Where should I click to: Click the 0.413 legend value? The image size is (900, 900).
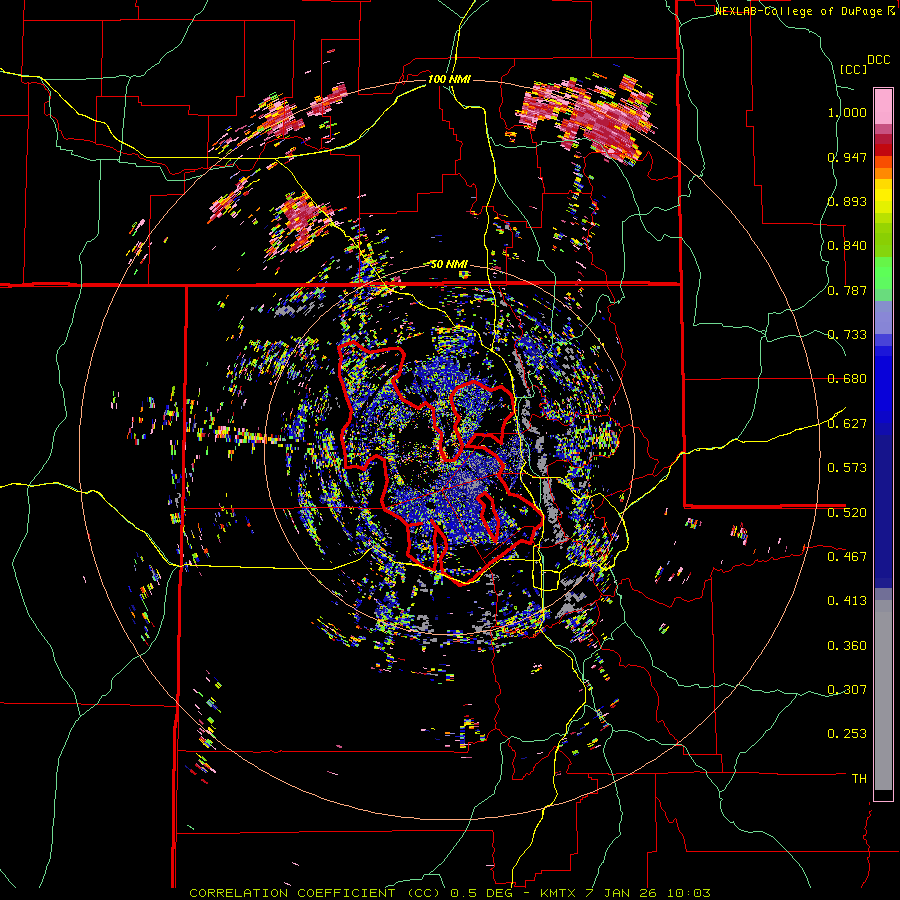[x=847, y=601]
